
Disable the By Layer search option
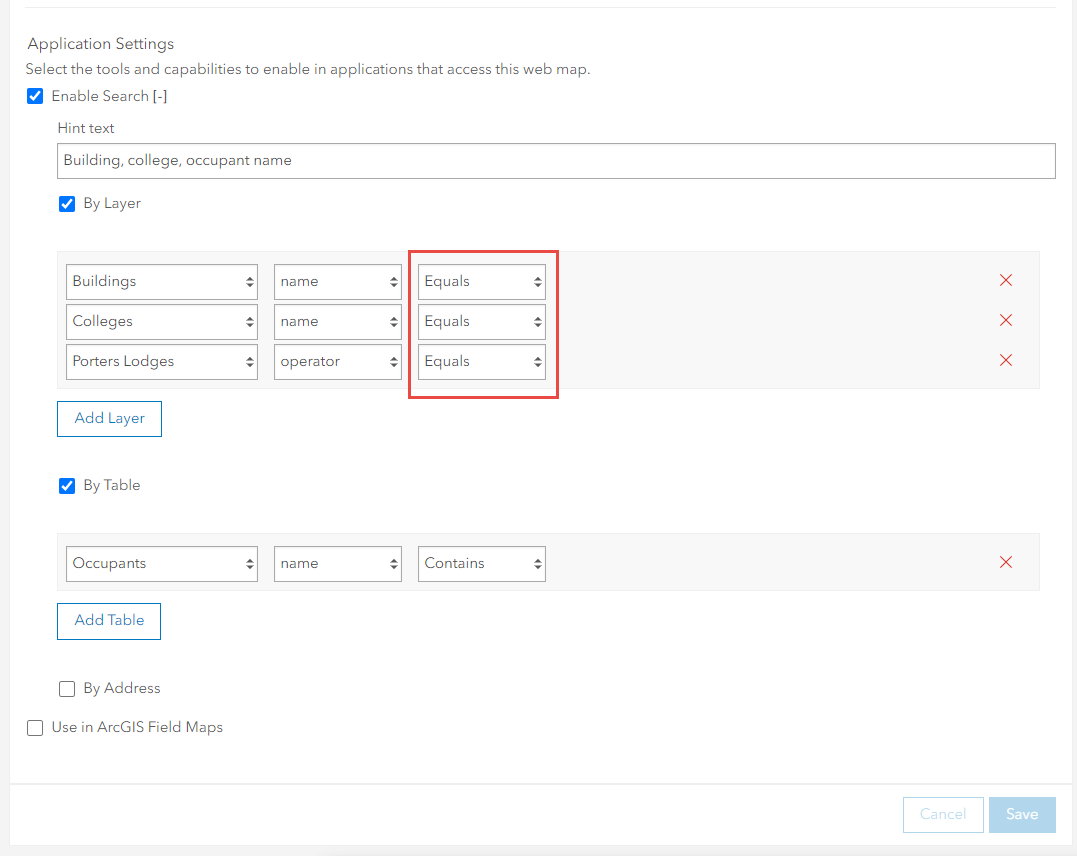[66, 203]
